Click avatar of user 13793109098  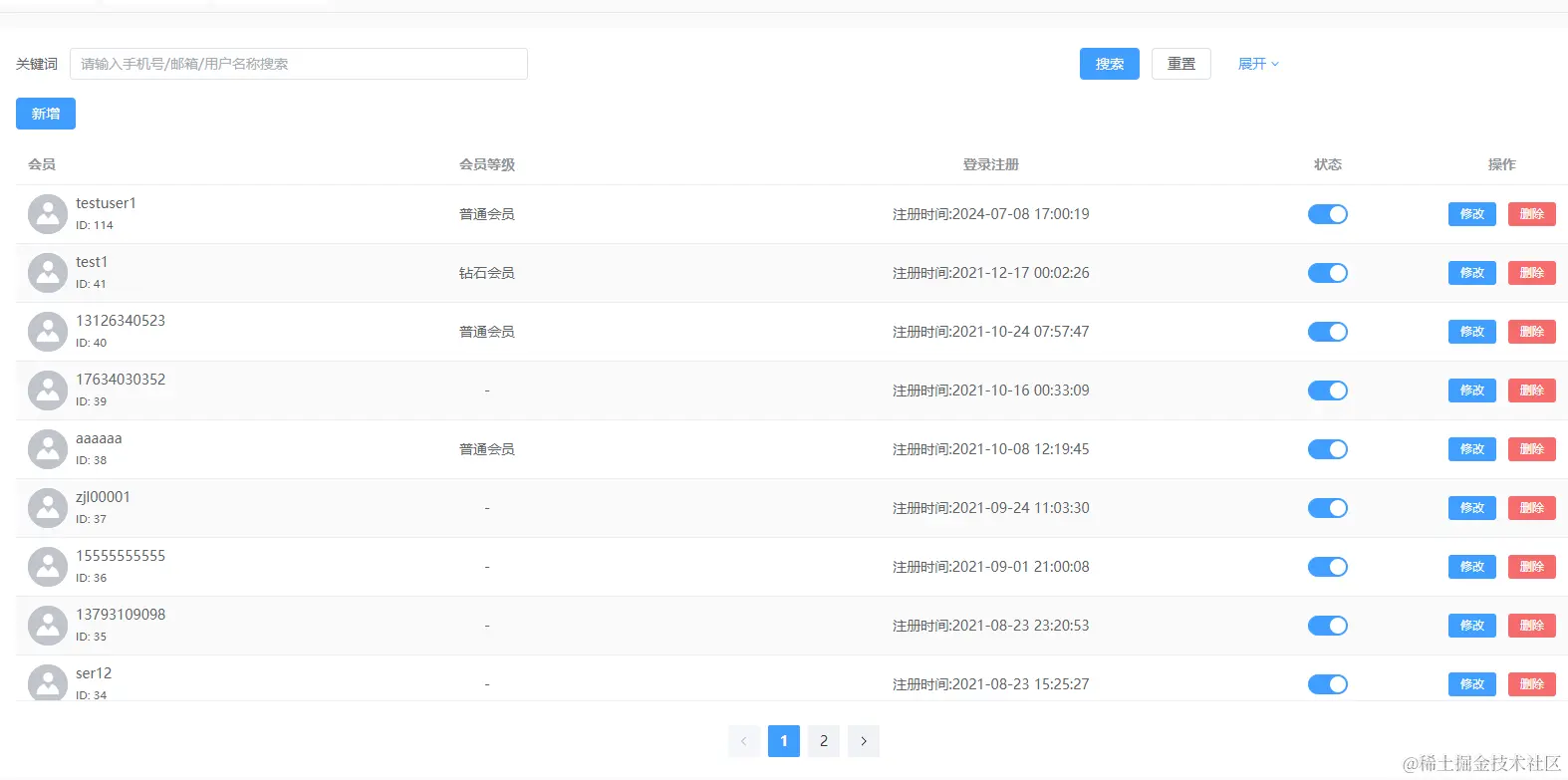coord(48,626)
